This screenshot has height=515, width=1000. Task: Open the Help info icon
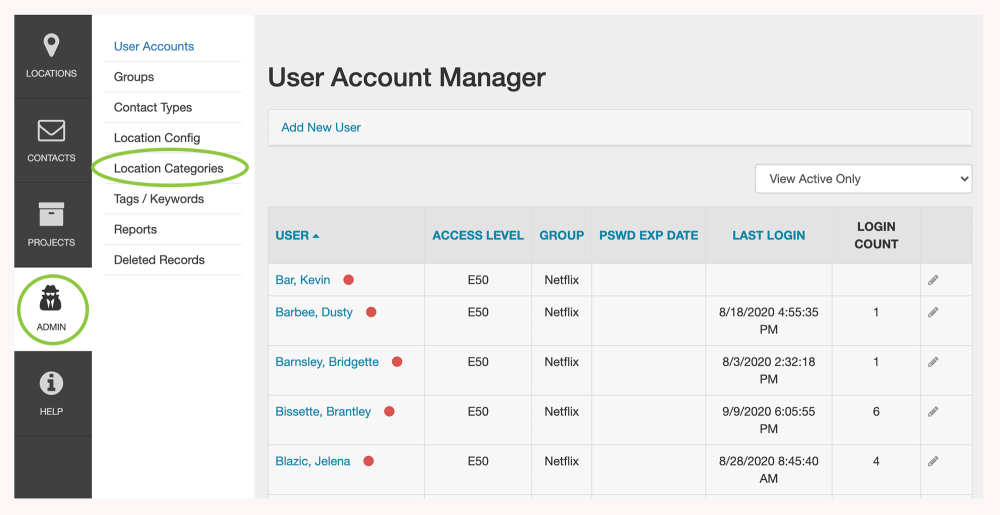tap(51, 384)
